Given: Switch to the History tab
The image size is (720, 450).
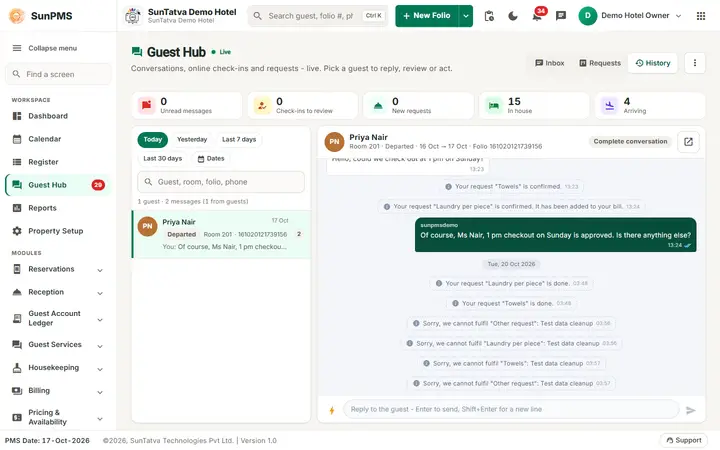Looking at the screenshot, I should click(x=652, y=63).
